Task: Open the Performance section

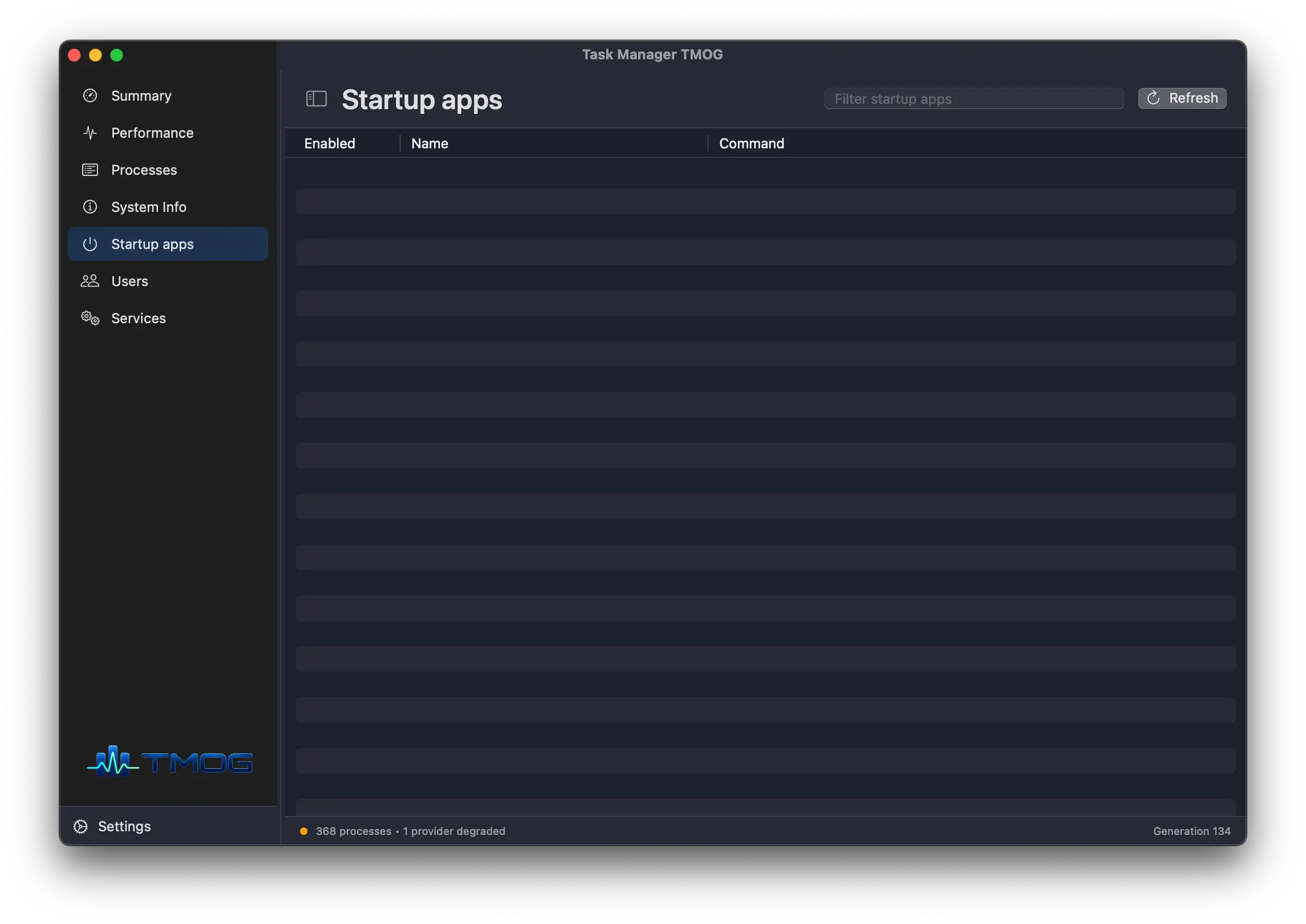Action: [168, 132]
